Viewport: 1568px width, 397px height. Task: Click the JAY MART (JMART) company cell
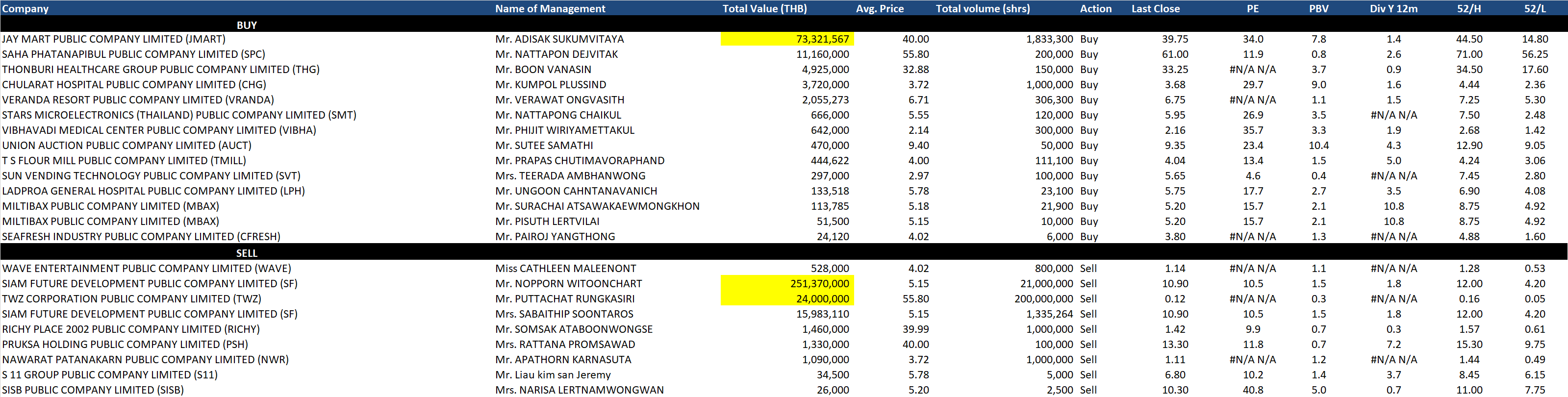[114, 39]
